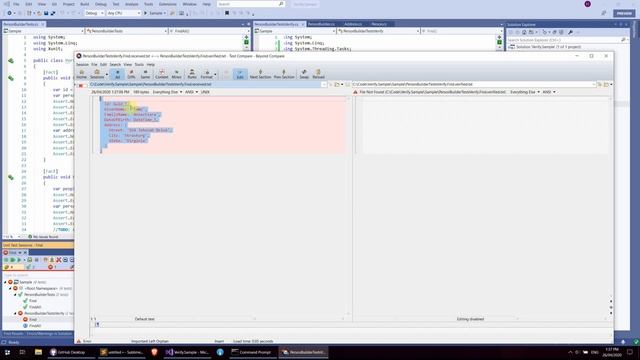Open Visual Studio Build menu
The image size is (640, 360).
coord(84,4)
